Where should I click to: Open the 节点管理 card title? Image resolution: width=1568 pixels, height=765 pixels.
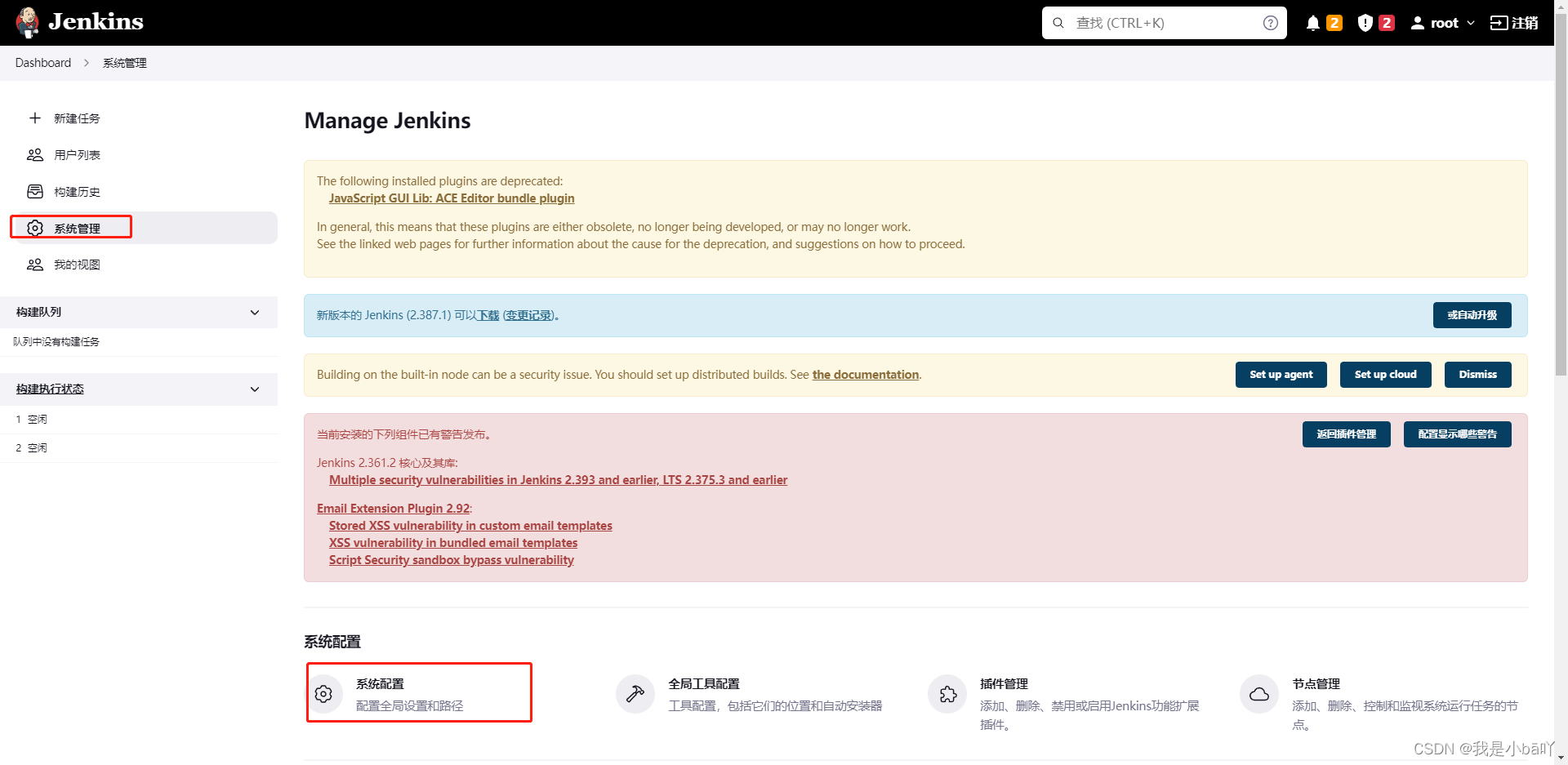(x=1316, y=684)
